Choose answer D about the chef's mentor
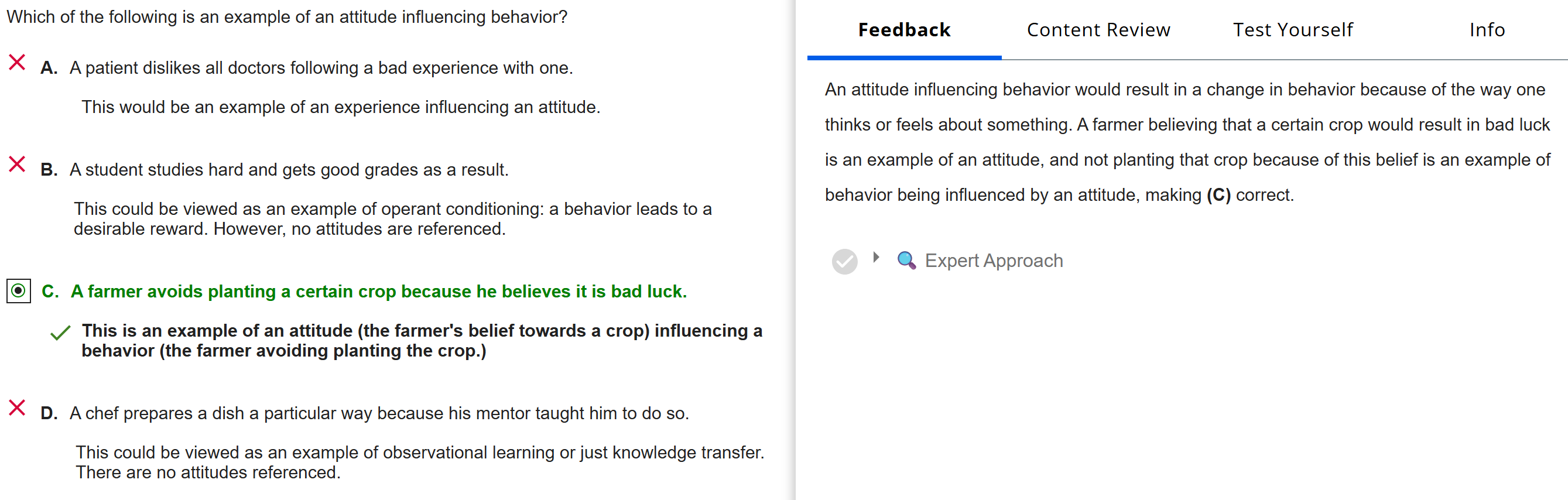The width and height of the screenshot is (1568, 500). click(379, 413)
